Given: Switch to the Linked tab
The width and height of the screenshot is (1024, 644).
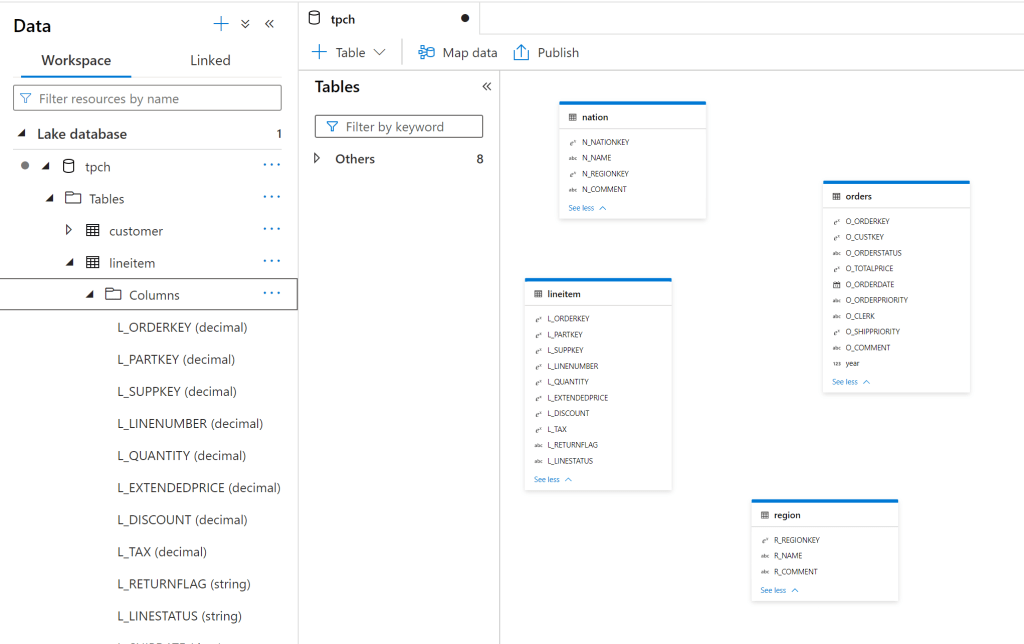Looking at the screenshot, I should [x=209, y=60].
